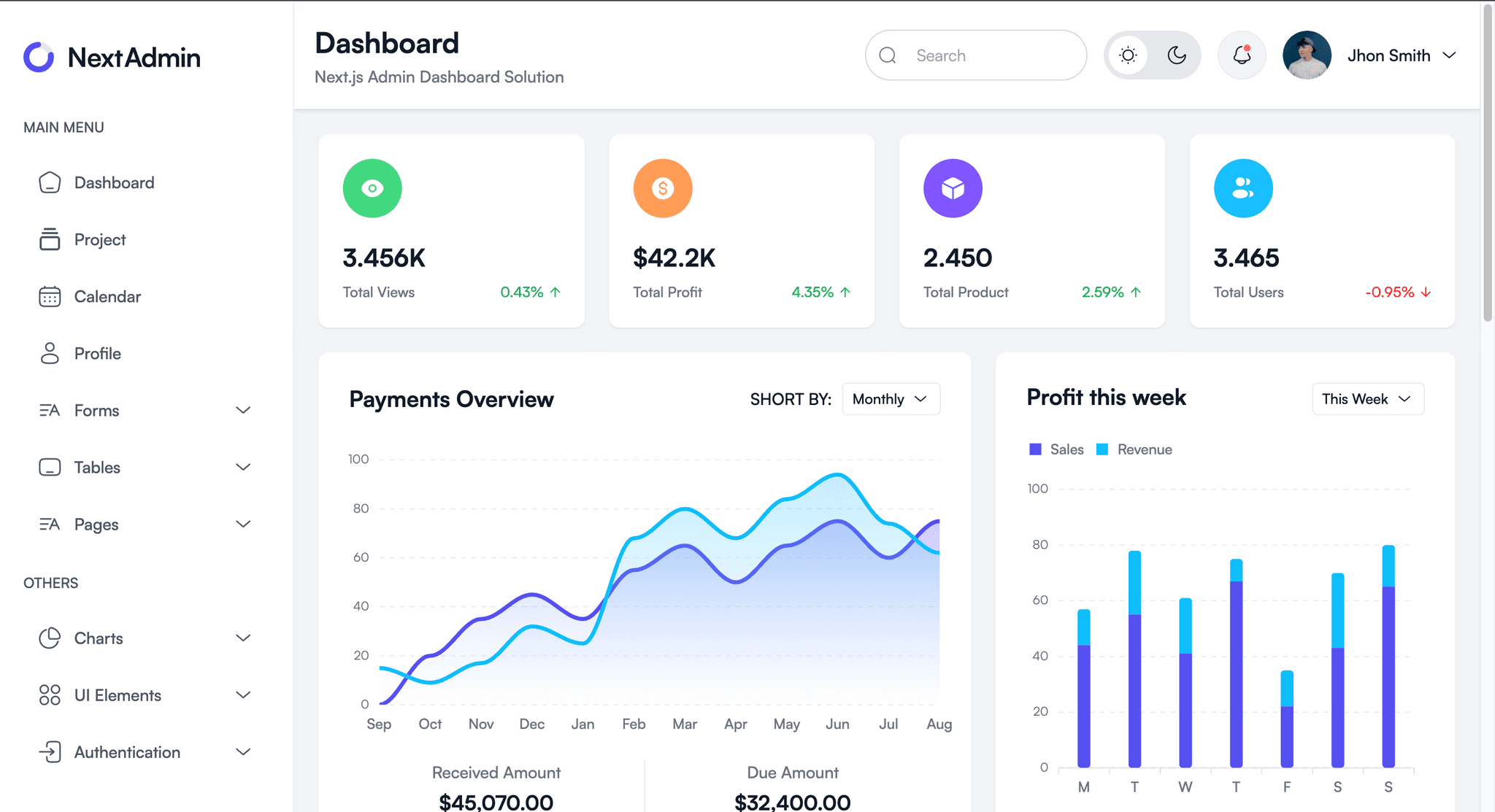1495x812 pixels.
Task: Open notifications with the bell icon
Action: point(1242,55)
